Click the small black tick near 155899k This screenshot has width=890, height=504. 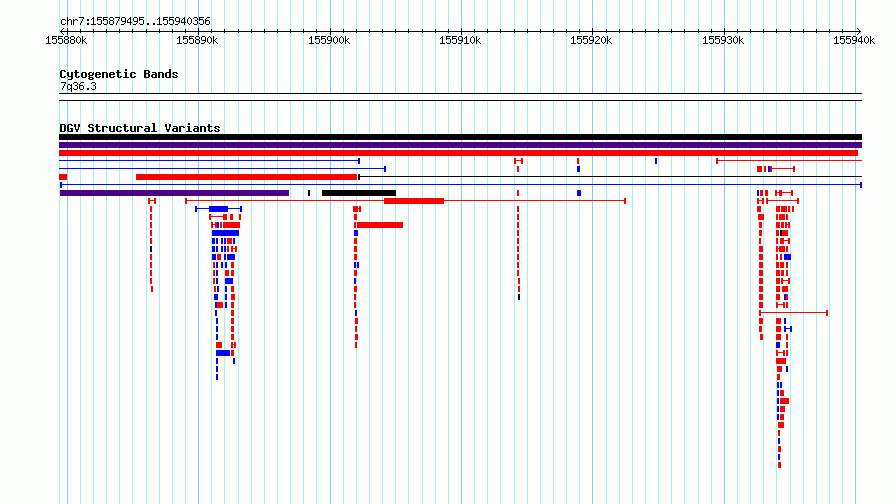[309, 193]
